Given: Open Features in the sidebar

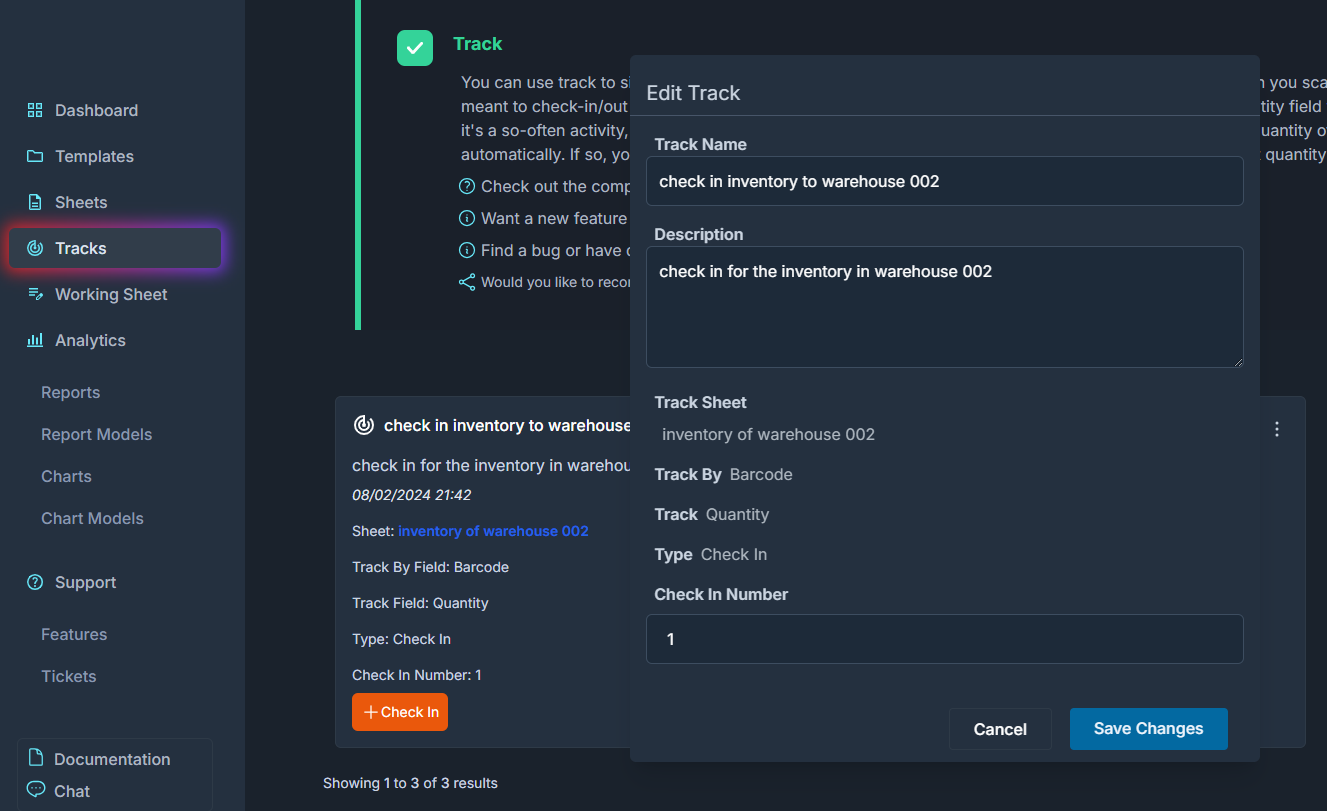Looking at the screenshot, I should tap(74, 634).
